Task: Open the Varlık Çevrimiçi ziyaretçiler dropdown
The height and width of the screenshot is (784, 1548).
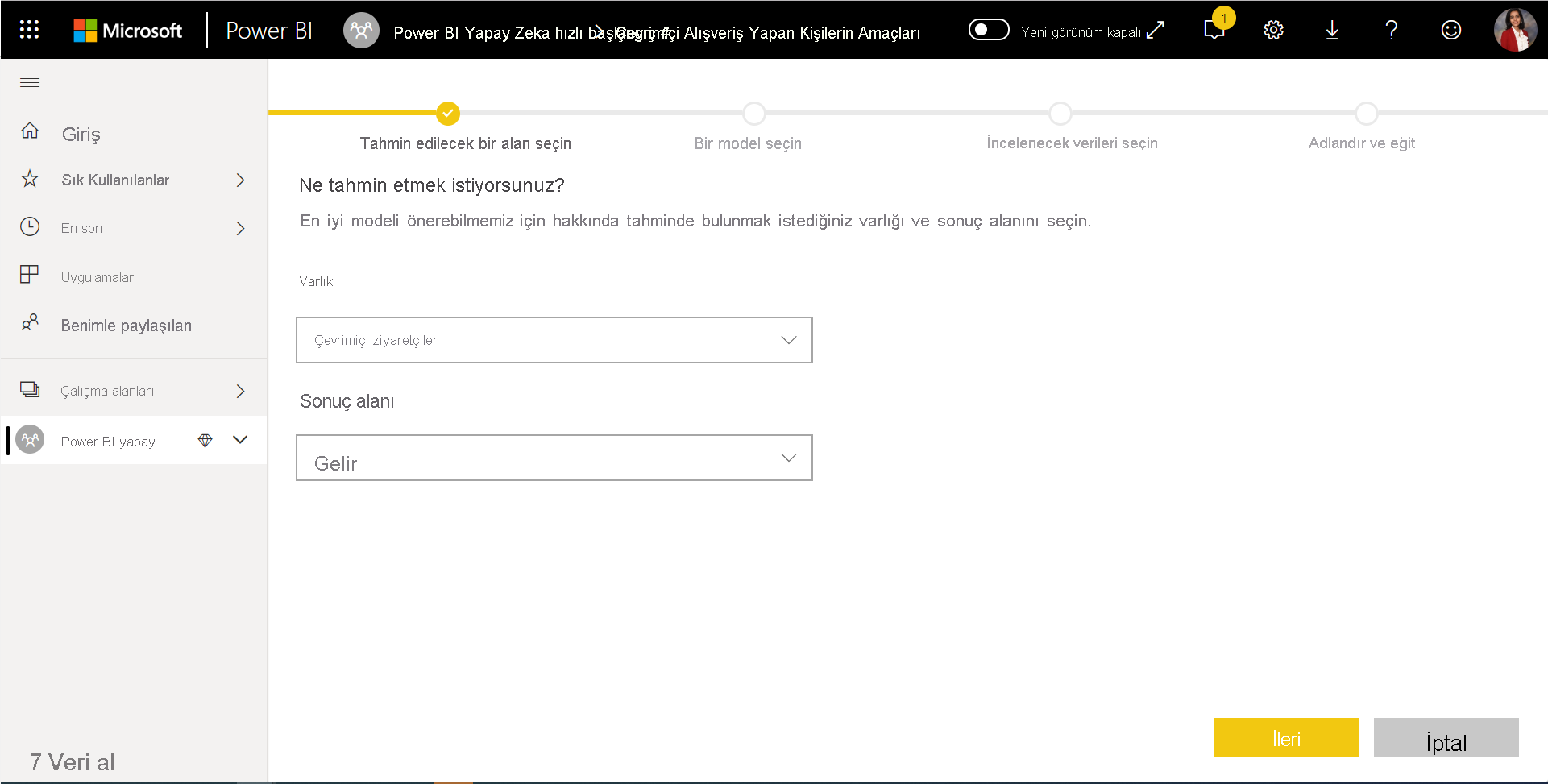Action: click(x=554, y=340)
